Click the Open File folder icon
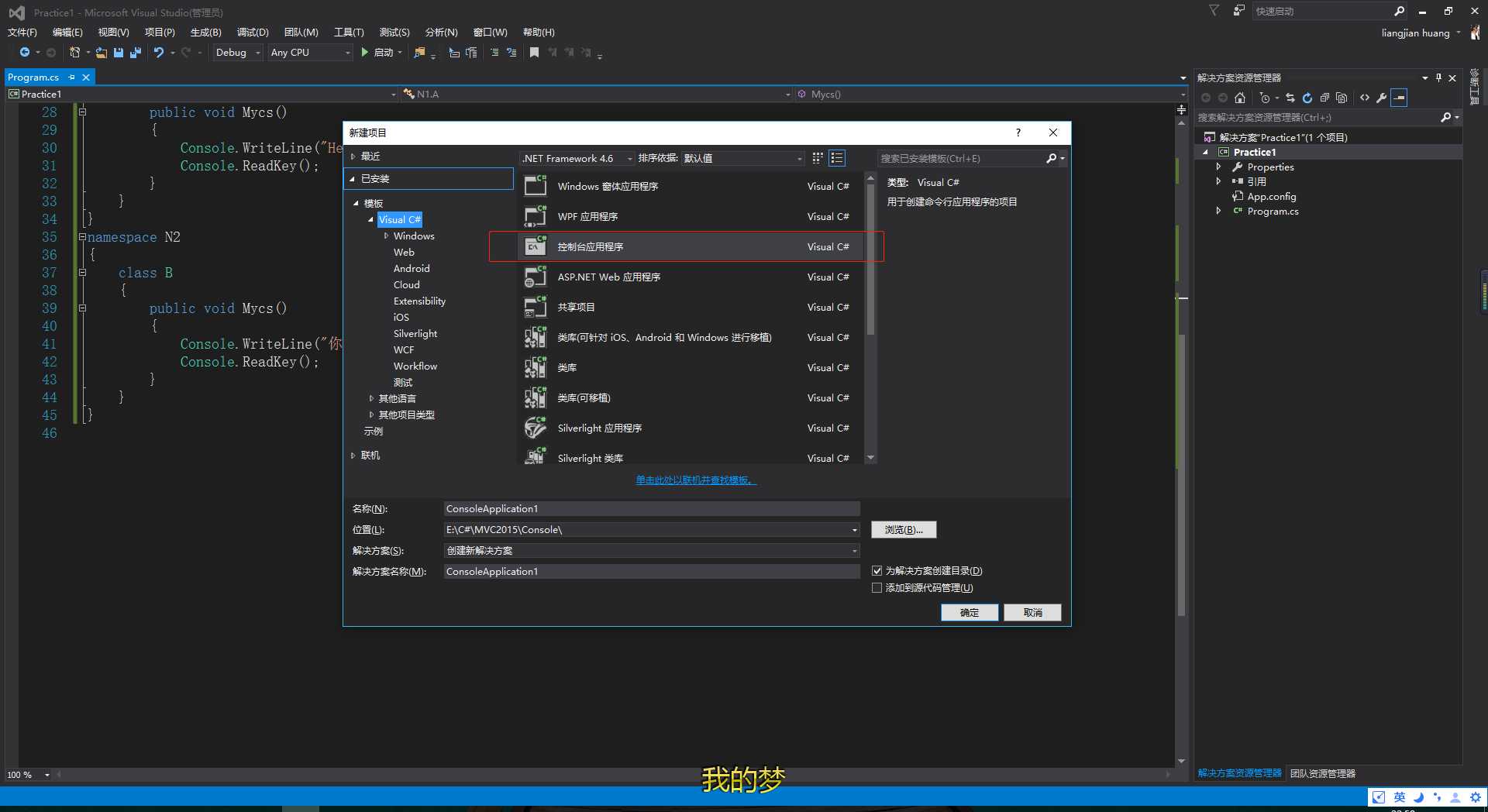 point(101,52)
